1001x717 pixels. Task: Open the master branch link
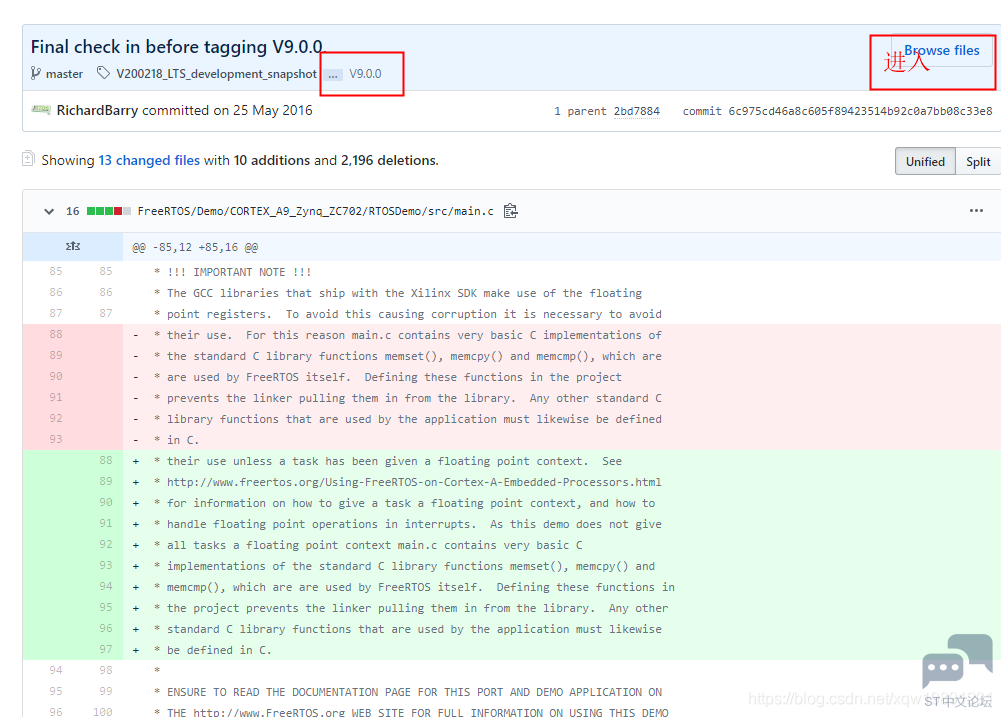pos(64,74)
